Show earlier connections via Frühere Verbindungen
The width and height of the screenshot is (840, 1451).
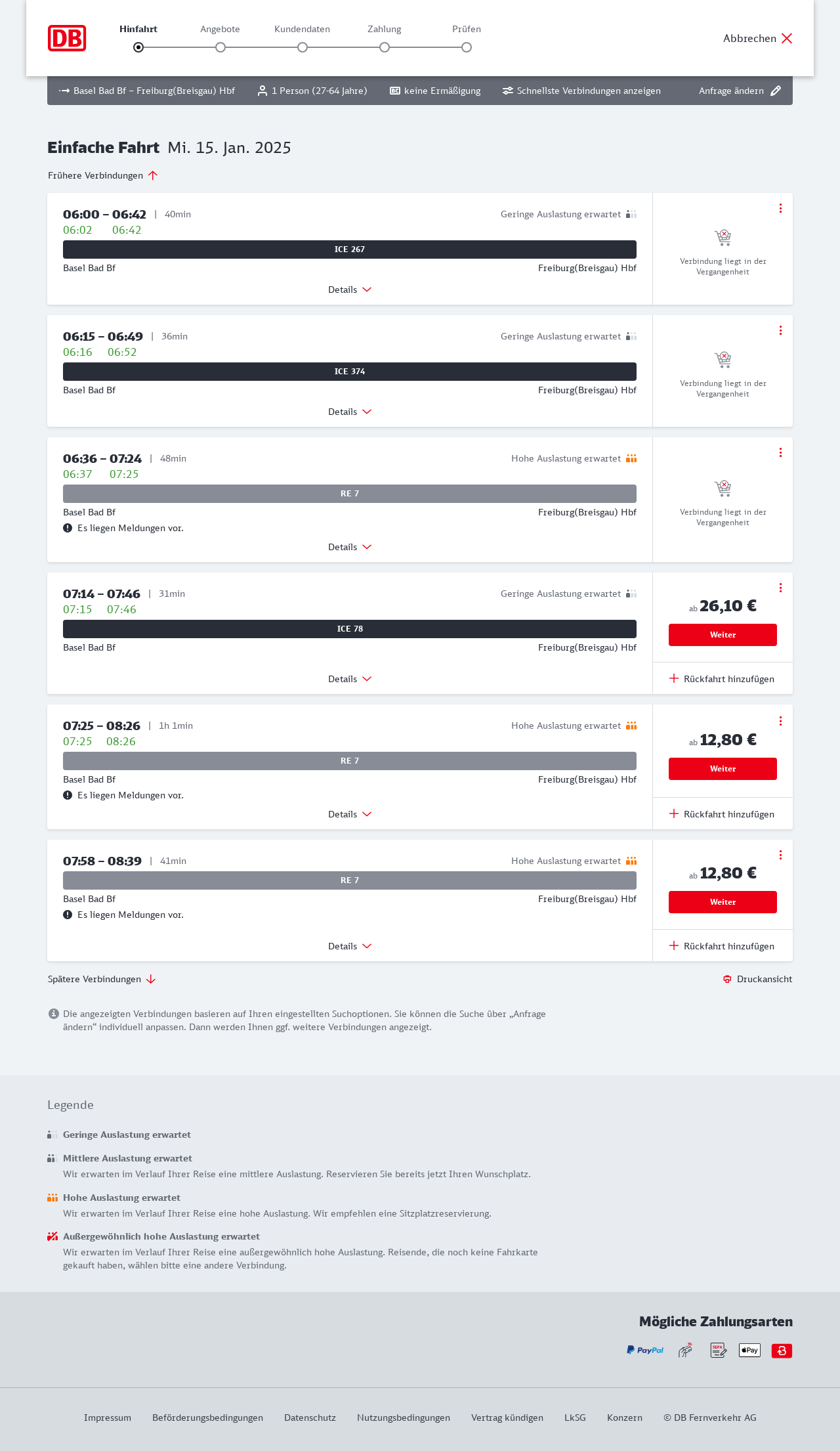103,175
